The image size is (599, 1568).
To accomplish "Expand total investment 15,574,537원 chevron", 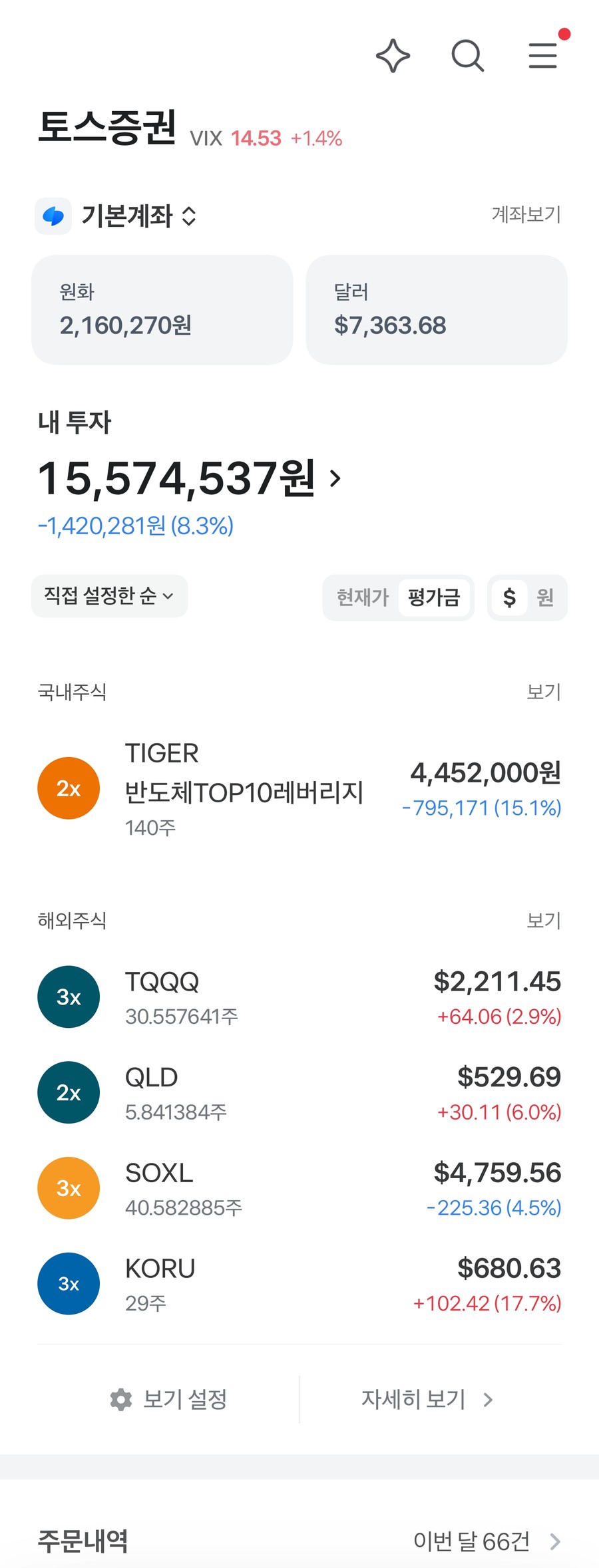I will coord(335,478).
